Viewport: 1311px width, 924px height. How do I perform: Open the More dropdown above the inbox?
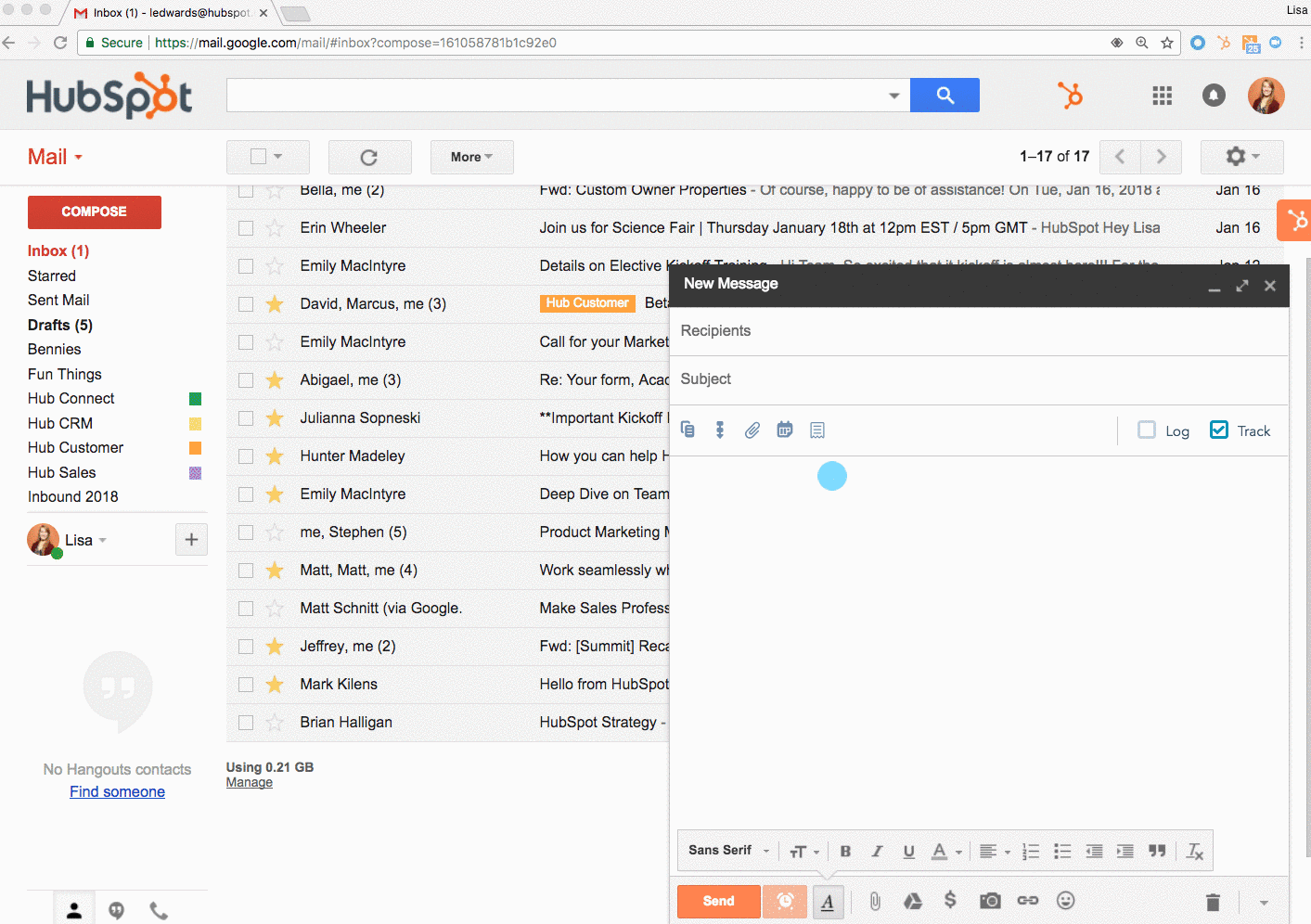471,157
